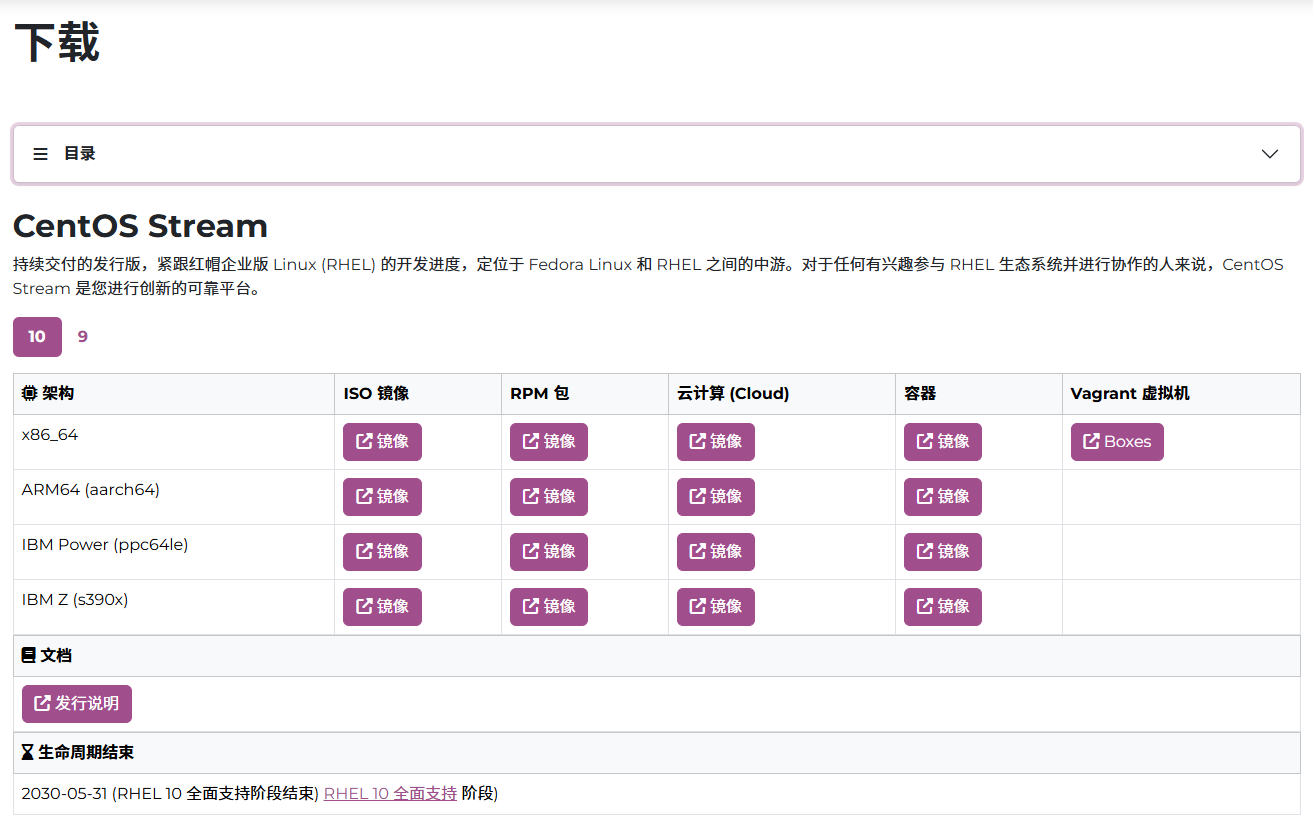Expand the 目录 table of contents
Screen dimensions: 1313x829
point(656,154)
